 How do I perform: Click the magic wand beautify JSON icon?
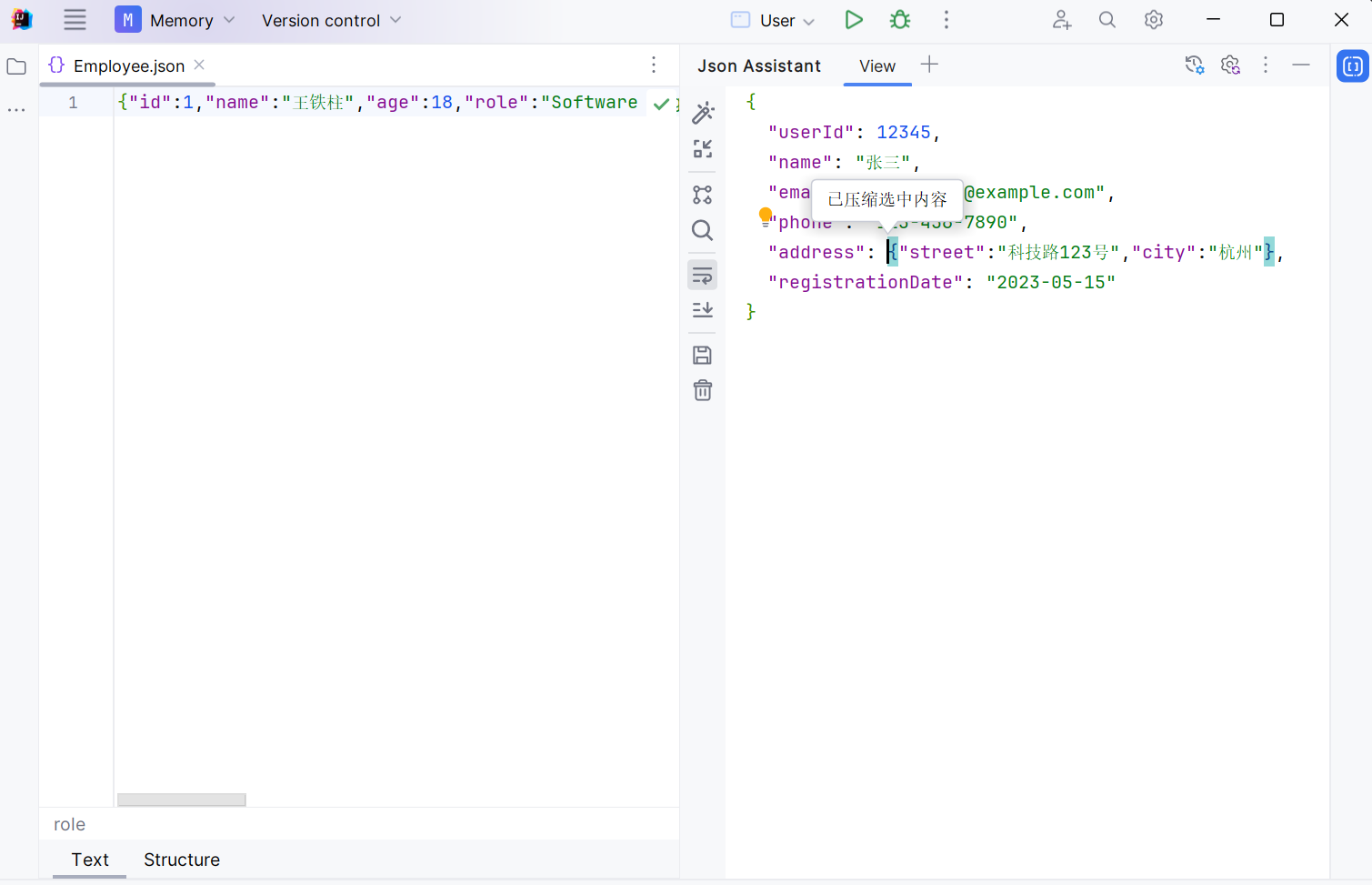703,113
